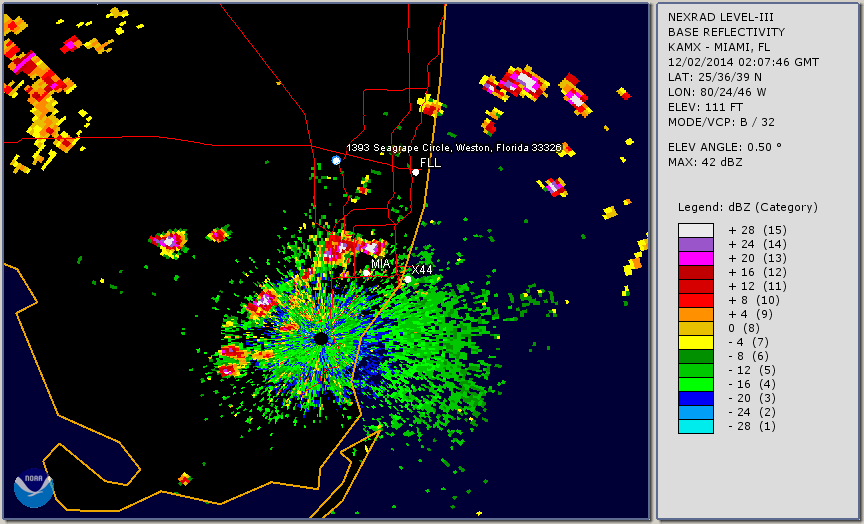Click the MIA map label

(x=381, y=264)
